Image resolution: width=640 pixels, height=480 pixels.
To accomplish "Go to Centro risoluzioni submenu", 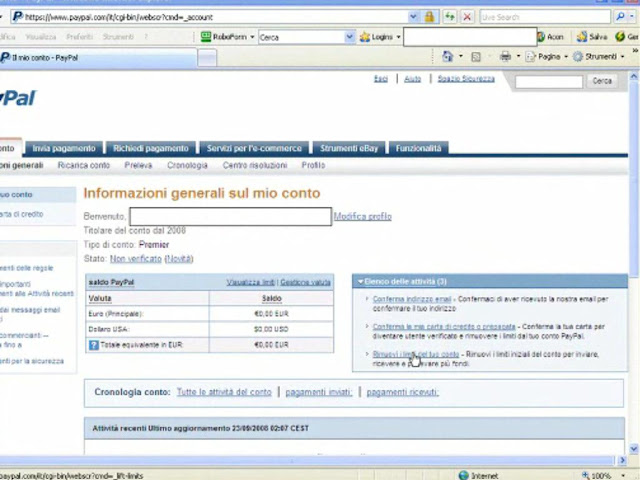I will click(255, 165).
